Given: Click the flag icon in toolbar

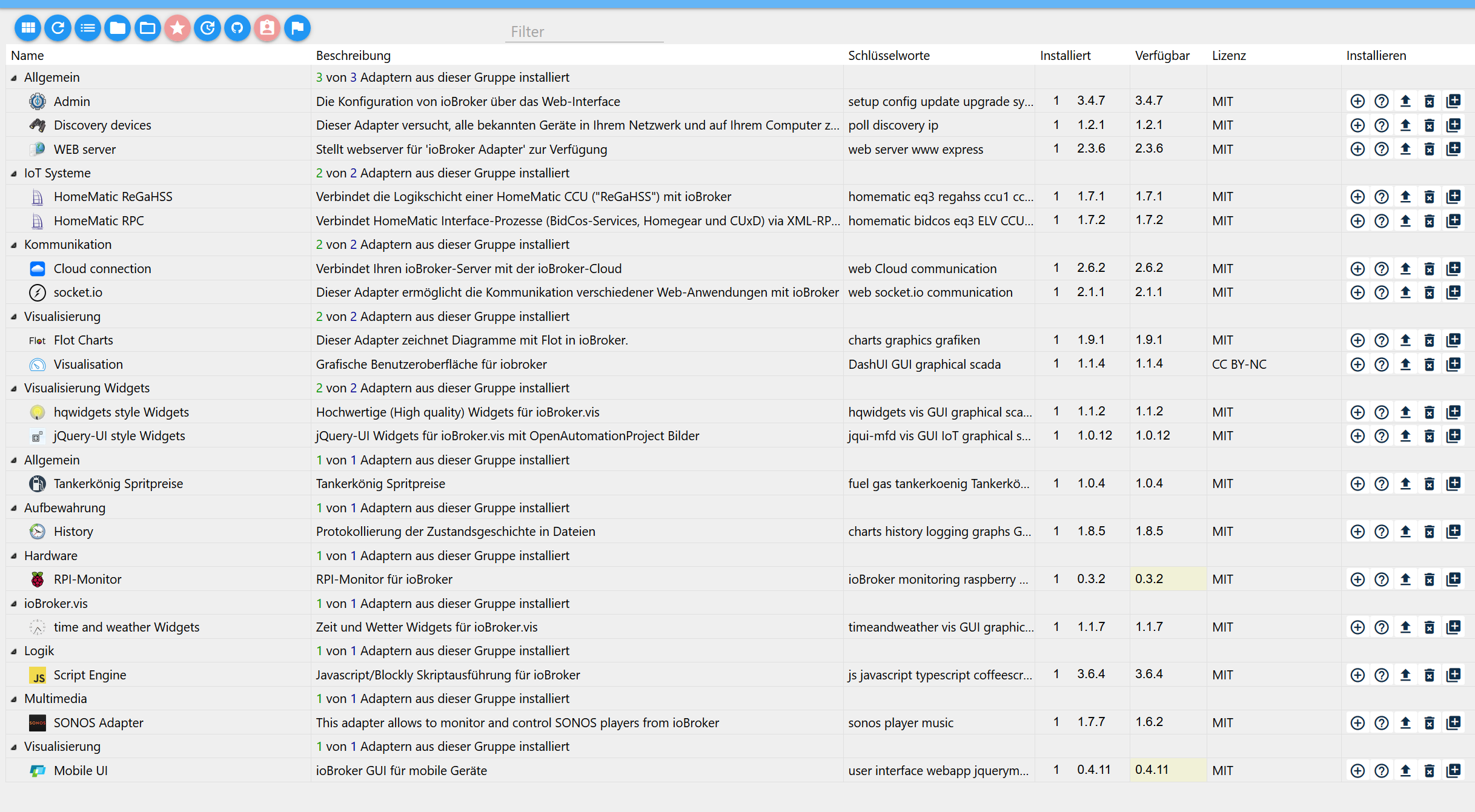Looking at the screenshot, I should pyautogui.click(x=297, y=28).
